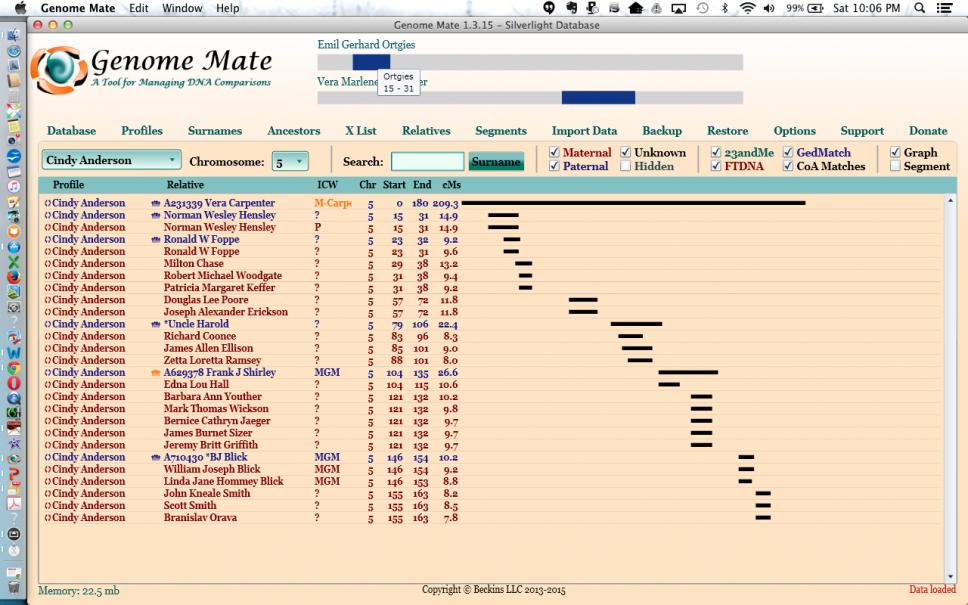Screen dimensions: 968x605
Task: Click the icon beside the first Norman Wesley Hensley
Action: click(x=156, y=215)
